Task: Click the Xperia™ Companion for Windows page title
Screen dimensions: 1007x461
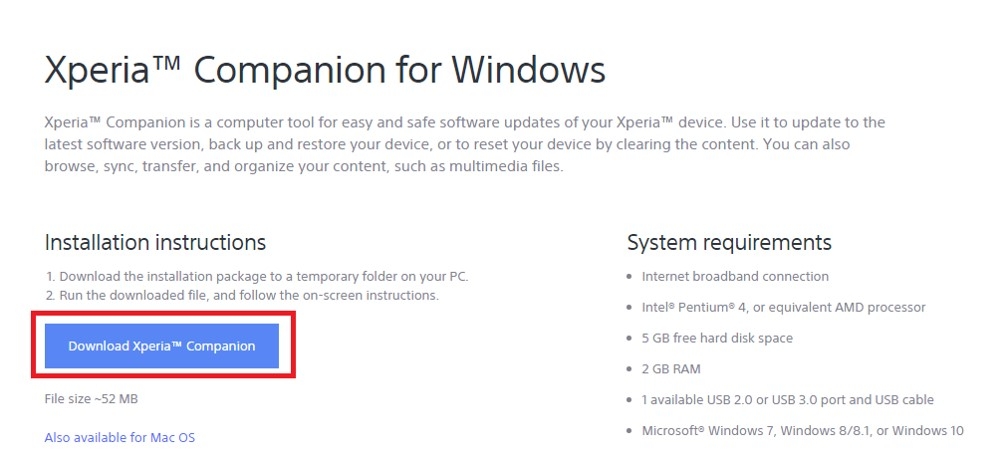Action: 325,70
